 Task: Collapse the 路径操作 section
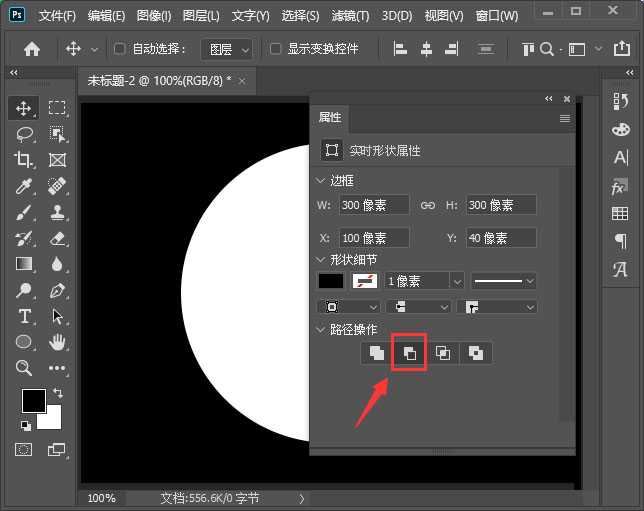(321, 329)
